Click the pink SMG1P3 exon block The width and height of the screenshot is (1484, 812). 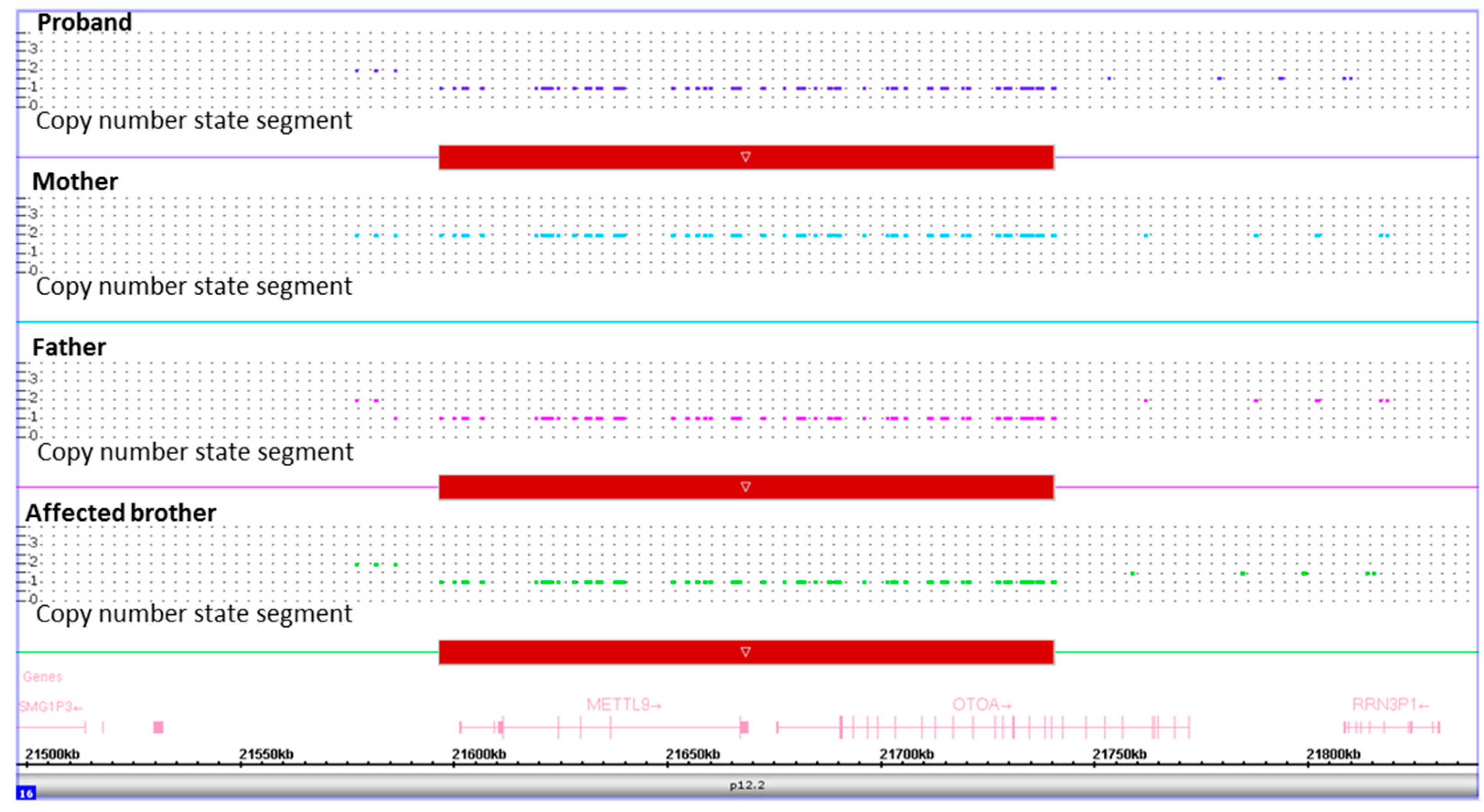(x=158, y=727)
